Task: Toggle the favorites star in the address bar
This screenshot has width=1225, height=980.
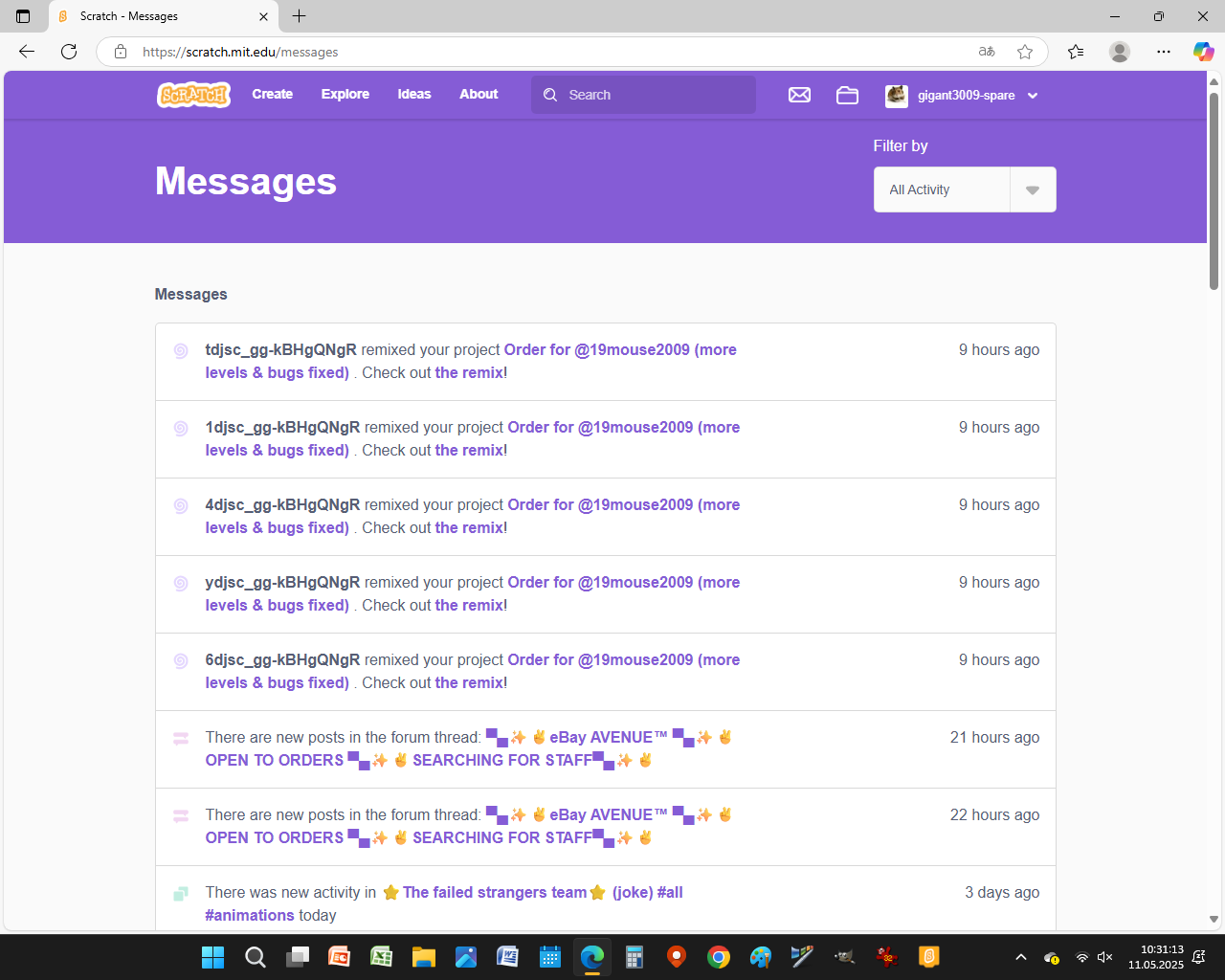Action: (1025, 52)
